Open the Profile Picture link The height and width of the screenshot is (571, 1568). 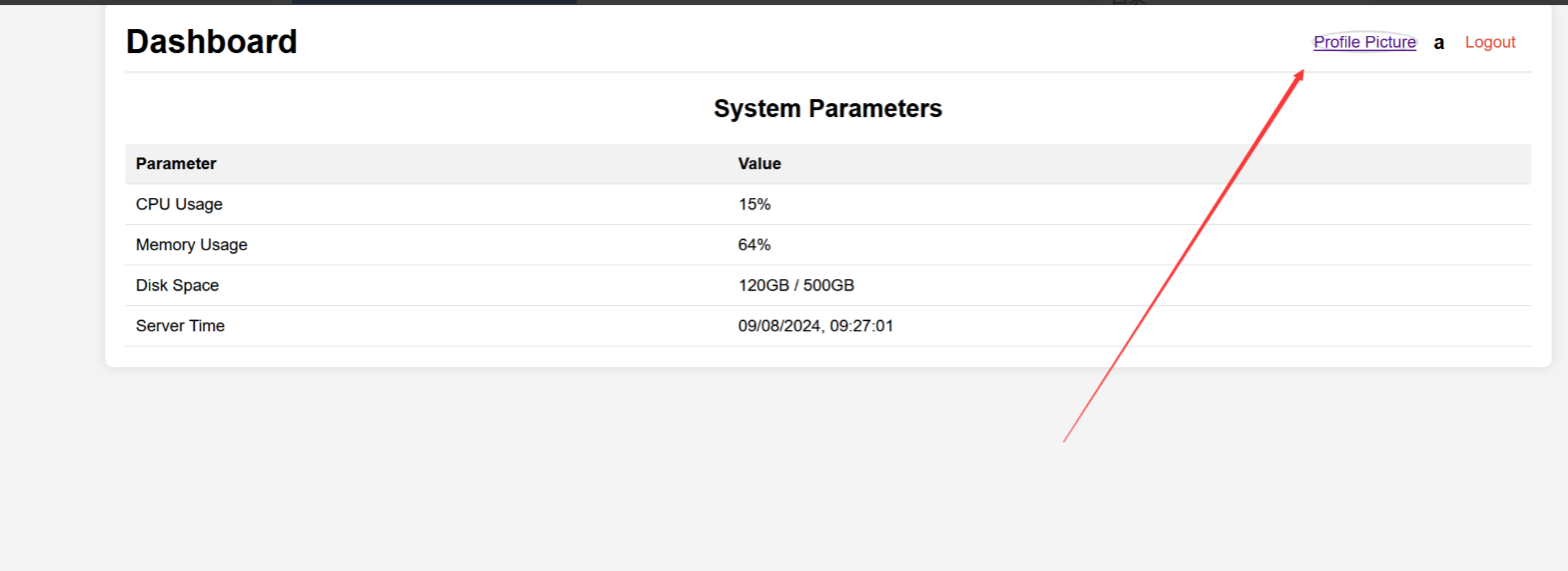click(1364, 42)
